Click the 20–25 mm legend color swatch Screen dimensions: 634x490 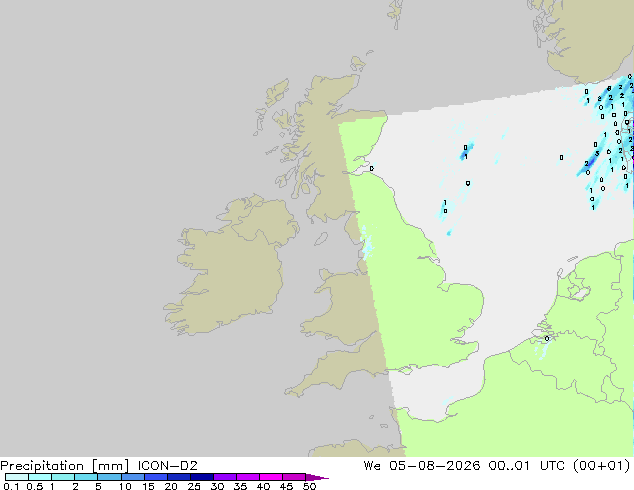(x=178, y=477)
